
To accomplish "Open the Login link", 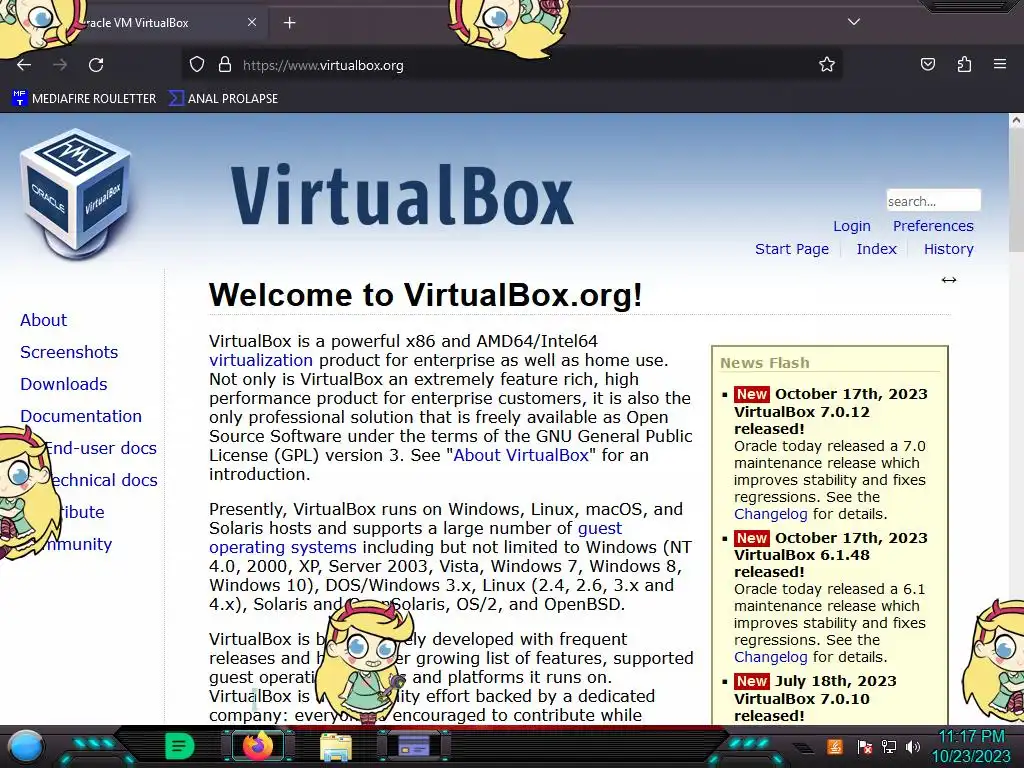I will click(x=852, y=226).
